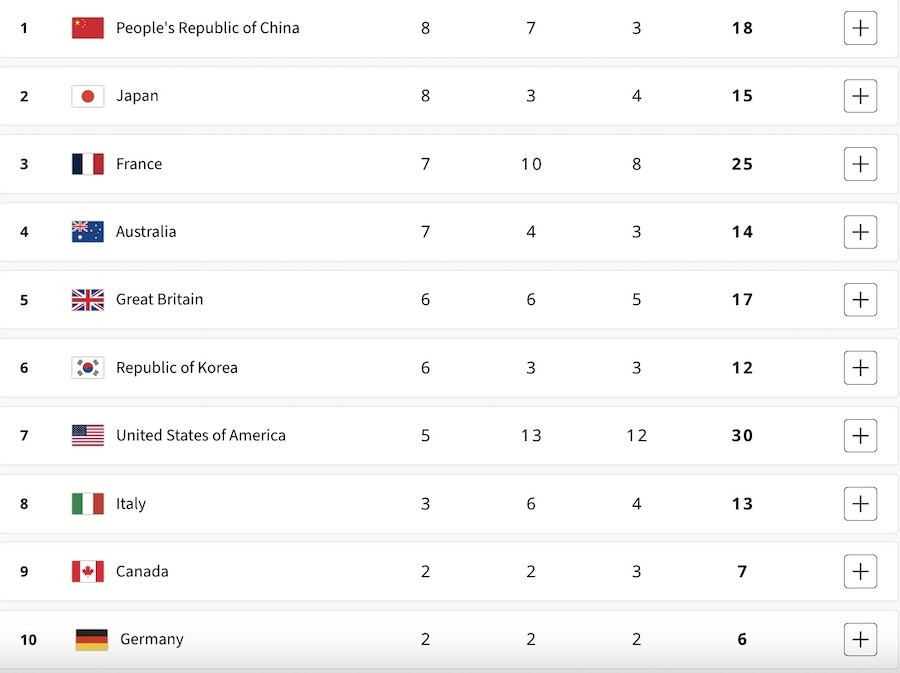Click the Union Jack flag icon
Image resolution: width=900 pixels, height=673 pixels.
click(x=88, y=300)
